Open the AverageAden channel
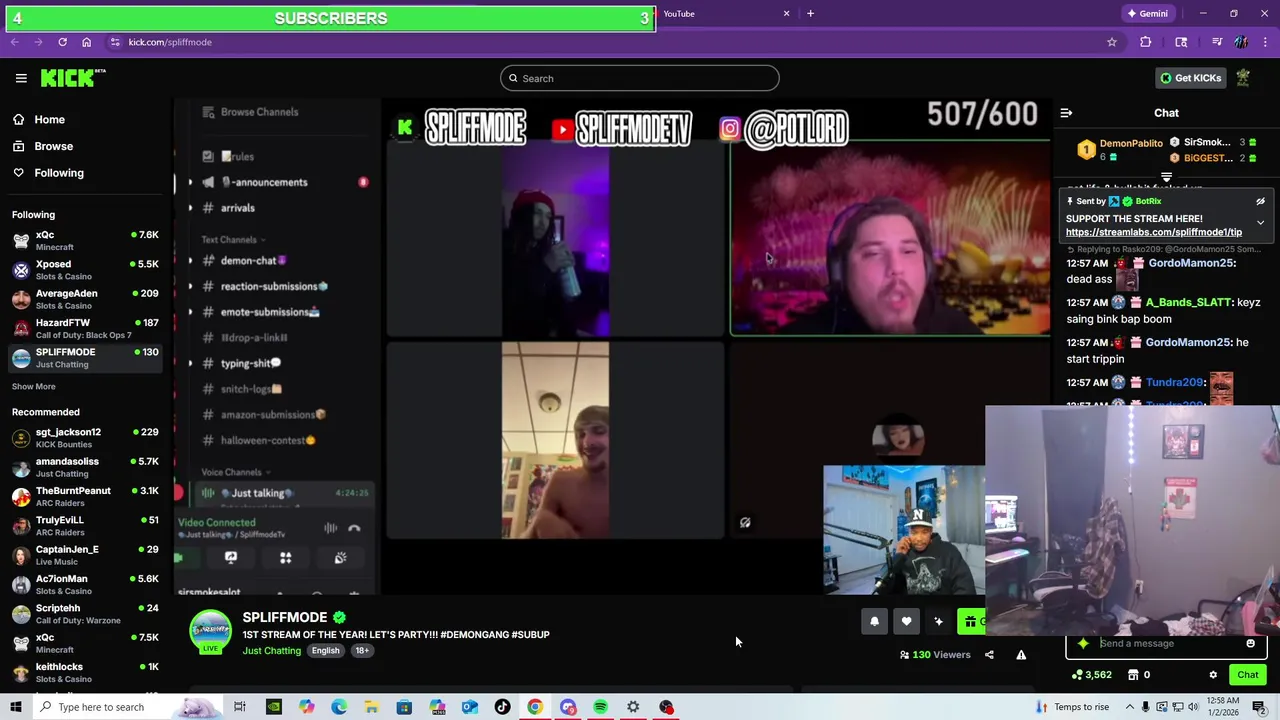1280x720 pixels. (85, 299)
